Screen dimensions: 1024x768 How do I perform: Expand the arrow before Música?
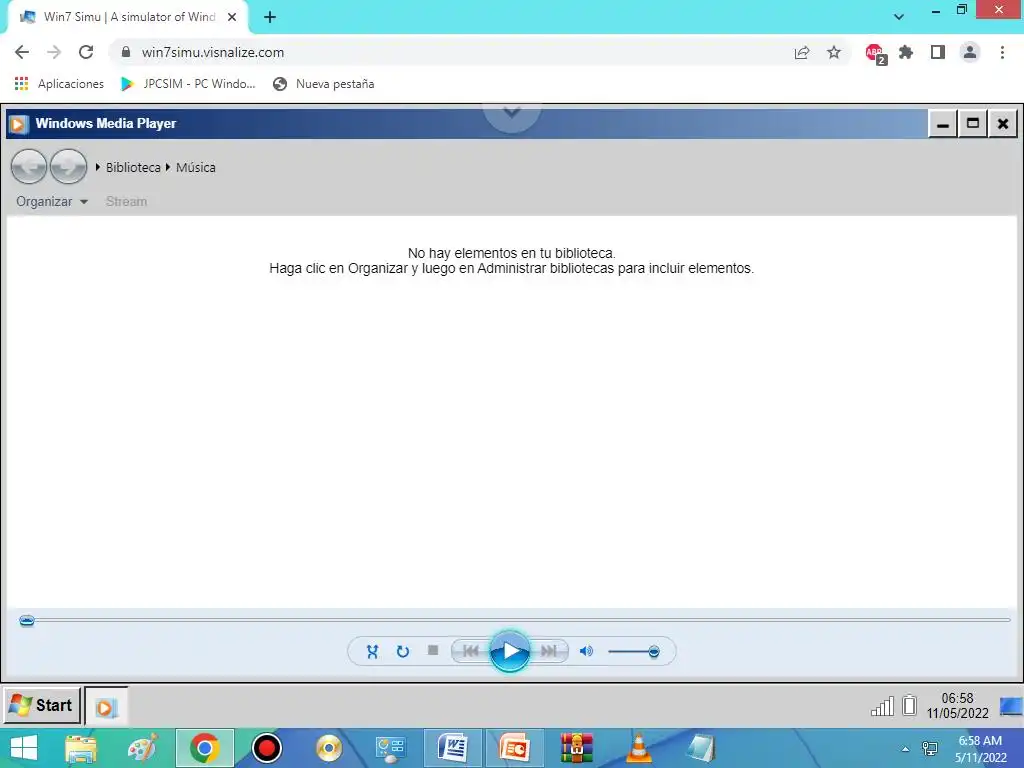click(168, 167)
